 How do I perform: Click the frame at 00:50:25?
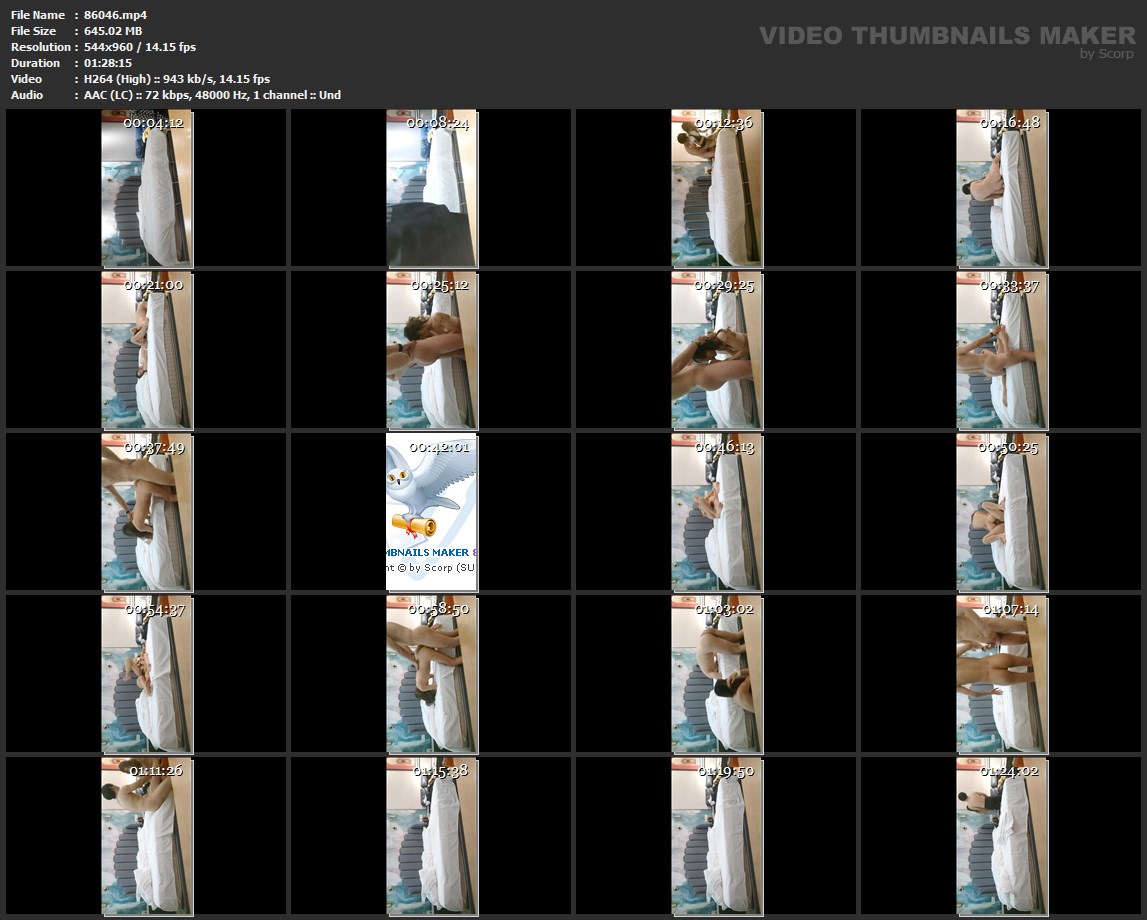[x=1002, y=512]
